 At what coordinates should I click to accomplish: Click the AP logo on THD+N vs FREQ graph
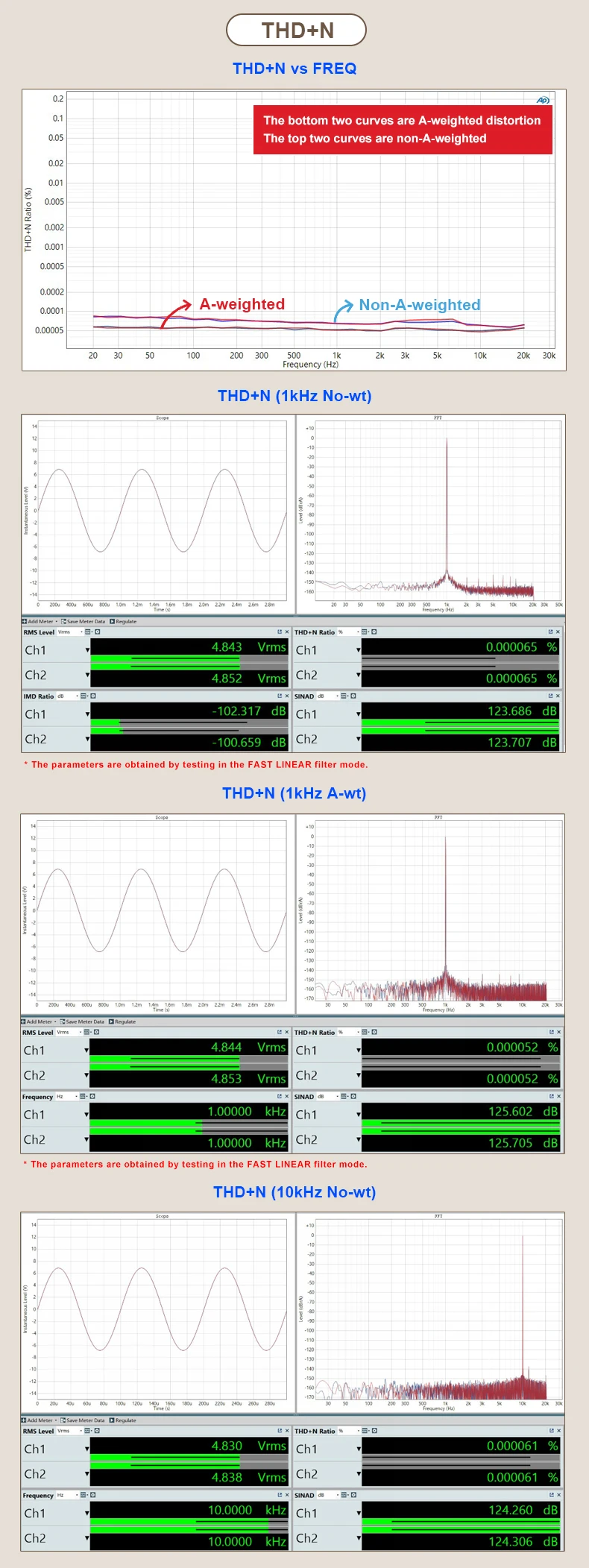click(543, 100)
